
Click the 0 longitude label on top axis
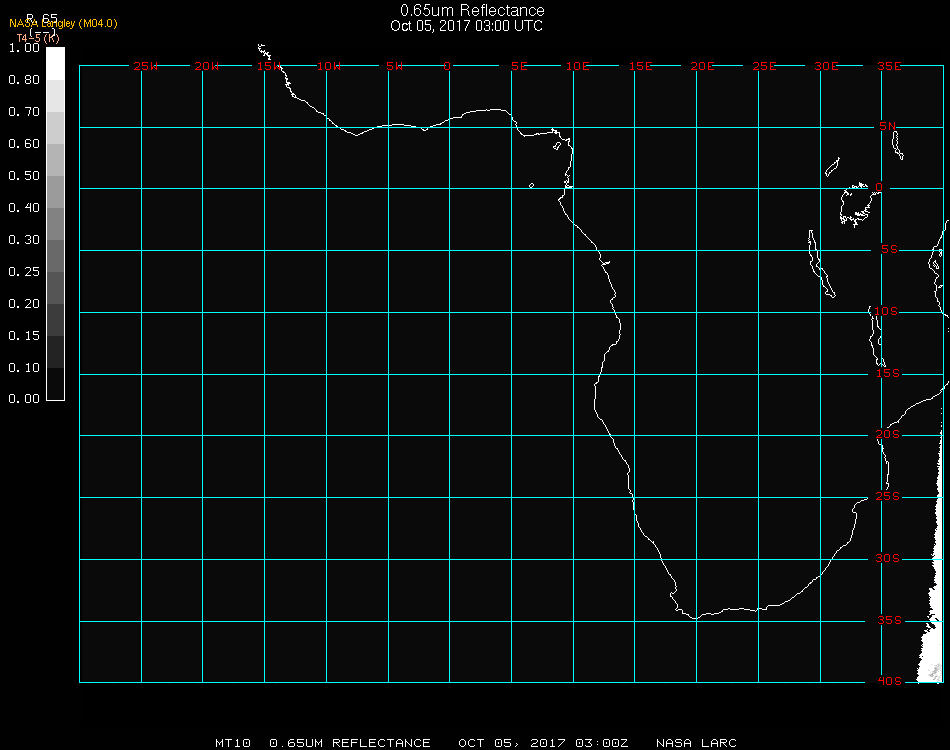[447, 66]
